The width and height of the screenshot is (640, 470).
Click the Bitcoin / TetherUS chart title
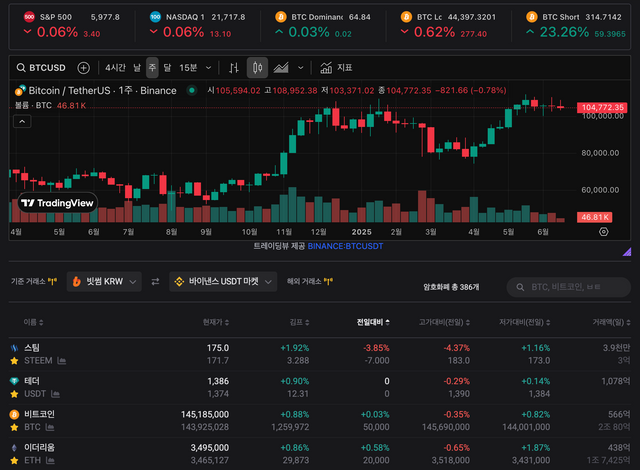pyautogui.click(x=102, y=91)
